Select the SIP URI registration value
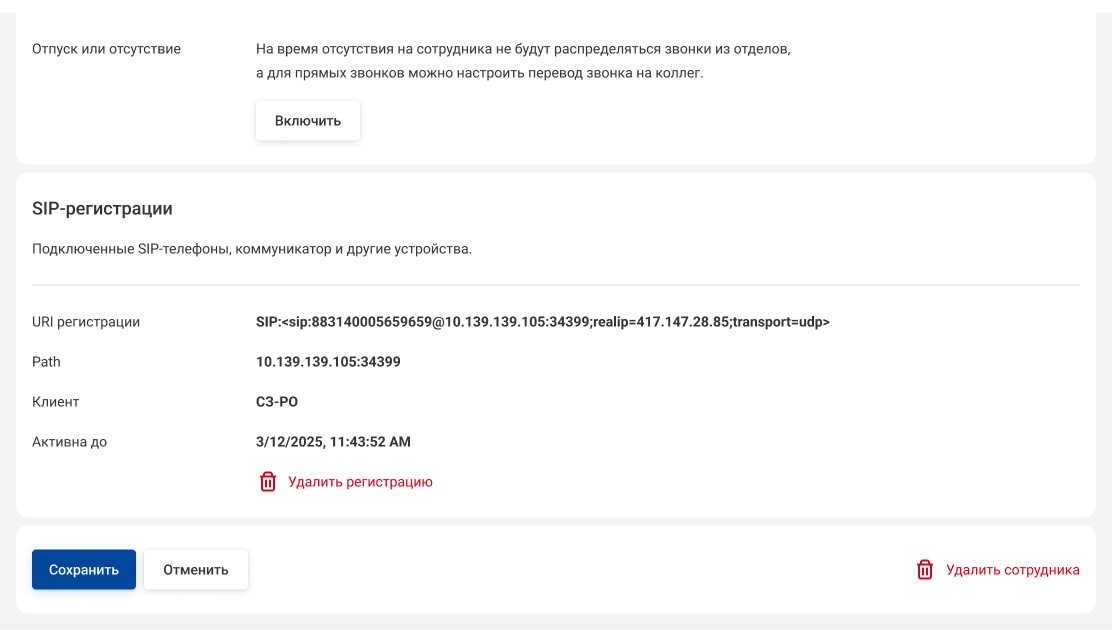This screenshot has height=630, width=1112. pos(543,322)
